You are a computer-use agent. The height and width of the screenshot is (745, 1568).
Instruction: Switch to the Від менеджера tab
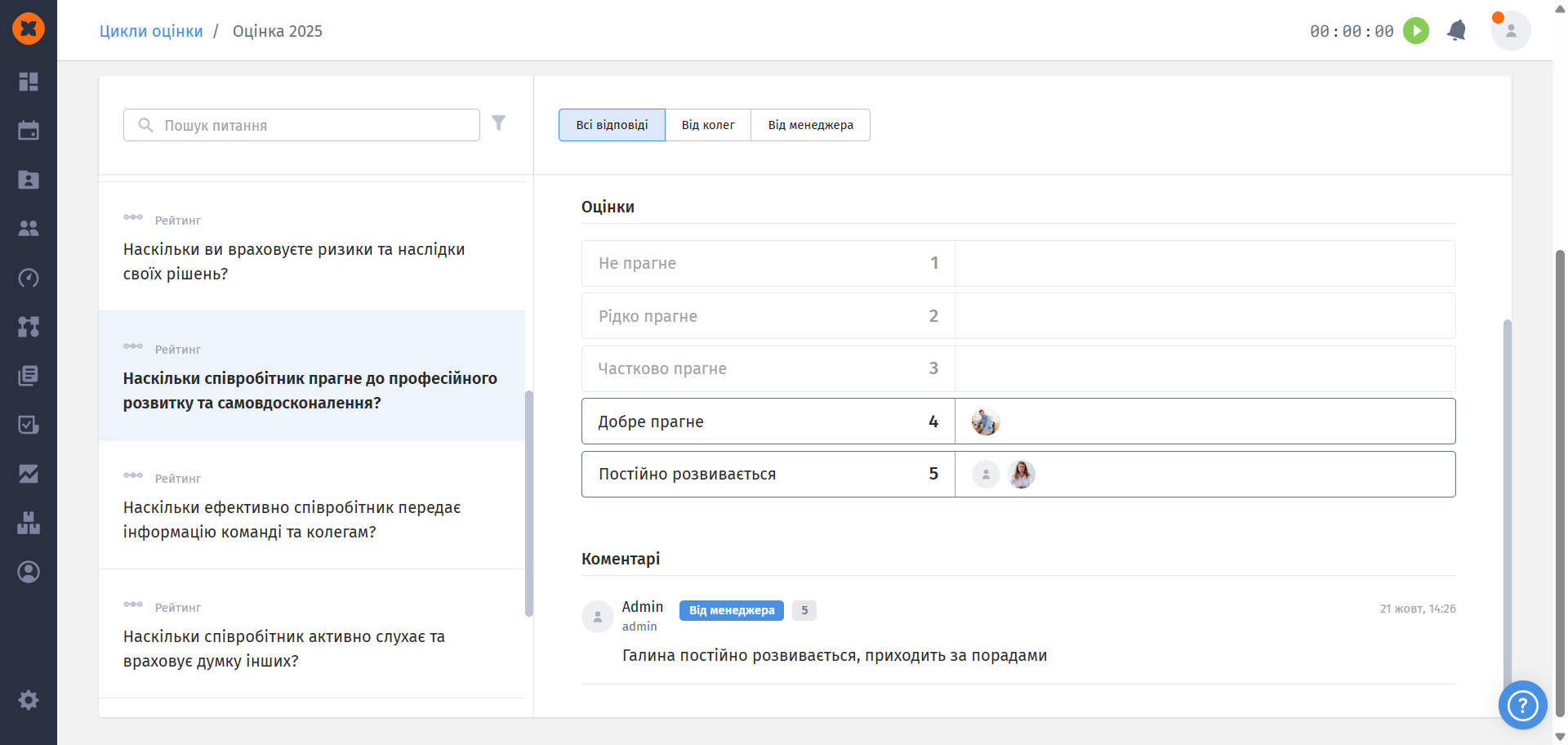[x=811, y=125]
